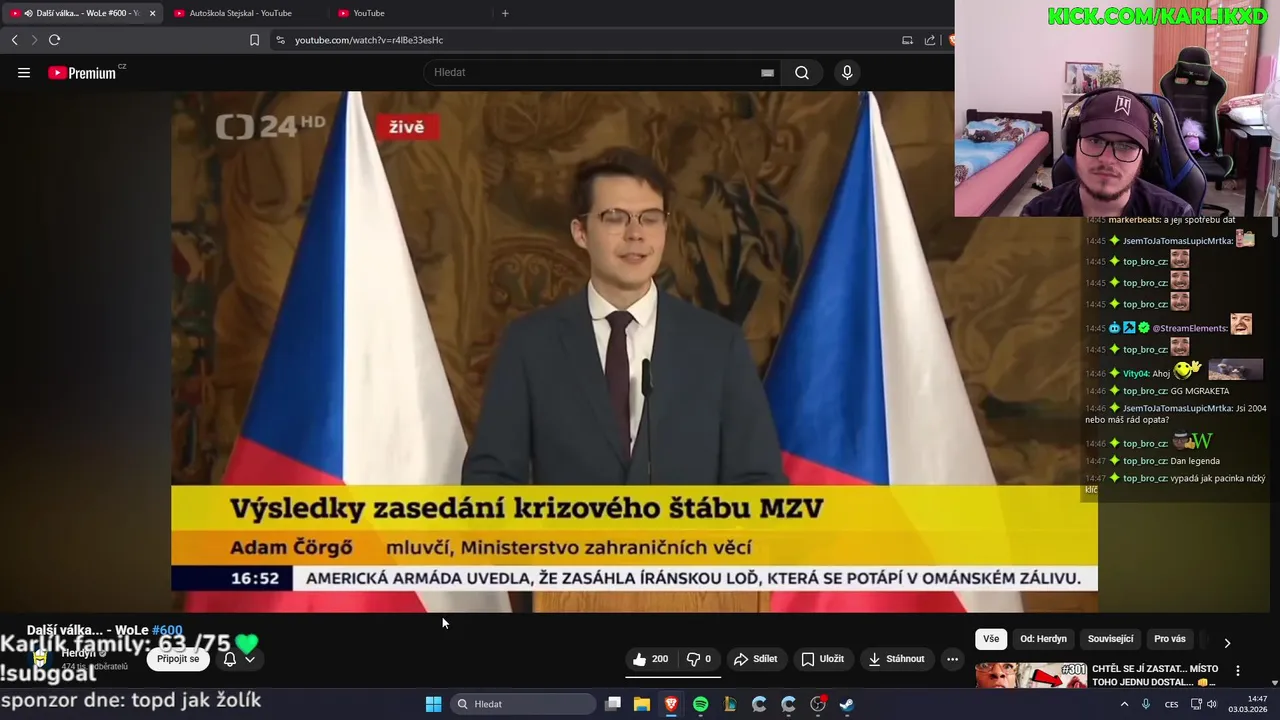Open the YouTube hamburger guide menu
The image size is (1280, 720).
pyautogui.click(x=24, y=73)
